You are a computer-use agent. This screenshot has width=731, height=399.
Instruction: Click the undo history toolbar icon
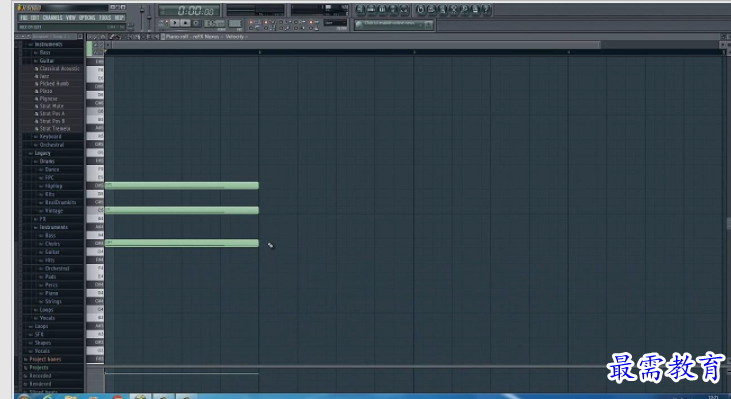pyautogui.click(x=421, y=9)
